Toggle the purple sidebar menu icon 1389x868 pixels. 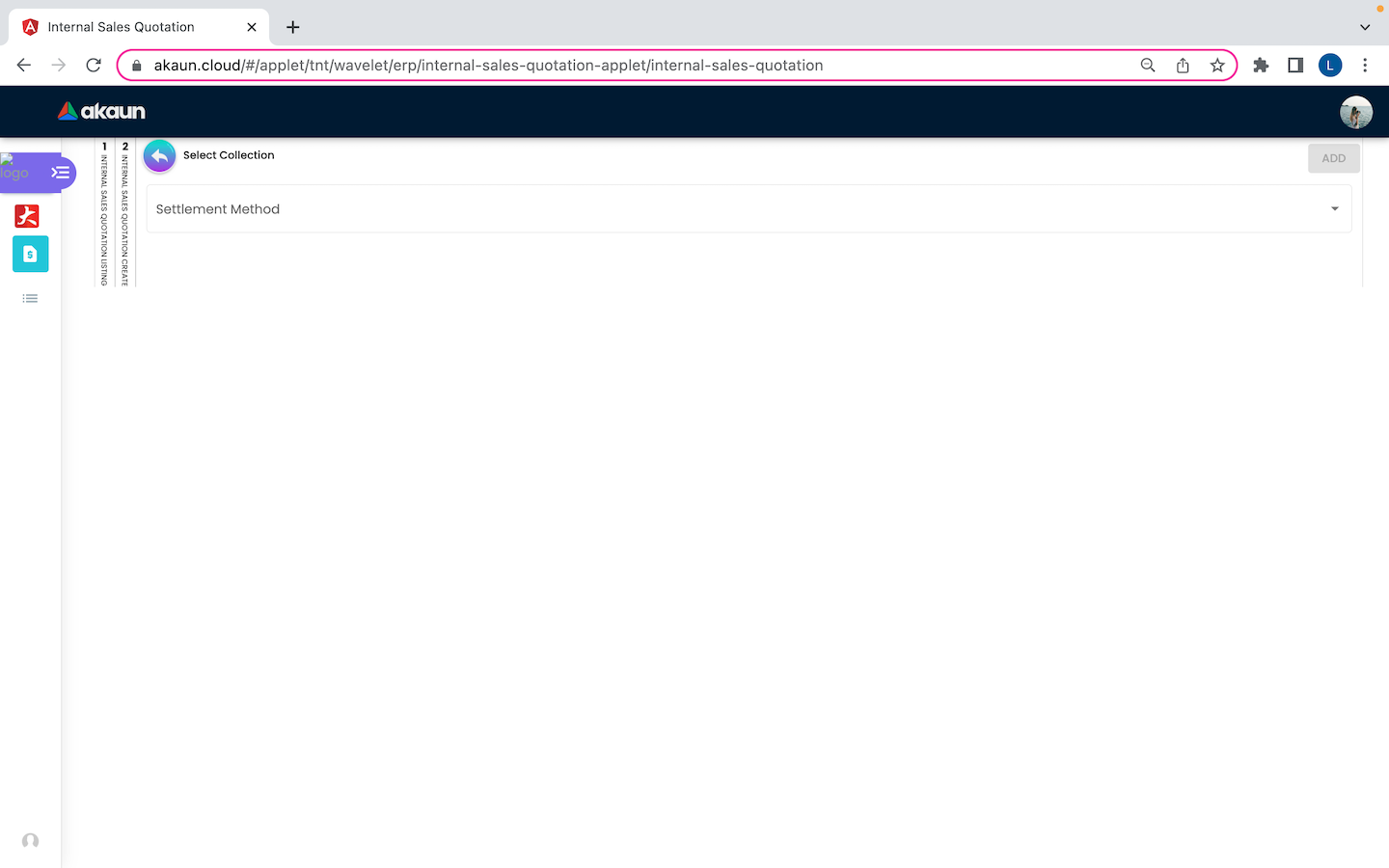[x=61, y=173]
